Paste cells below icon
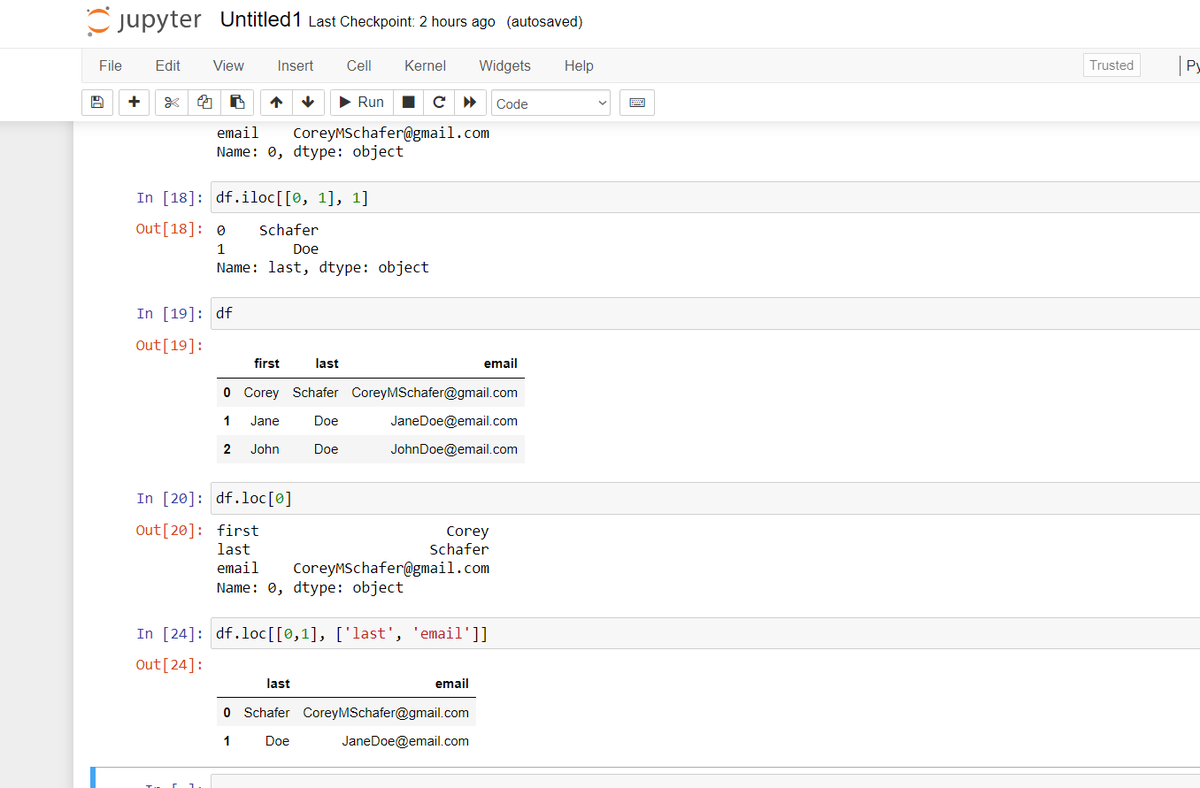This screenshot has height=788, width=1200. tap(237, 102)
